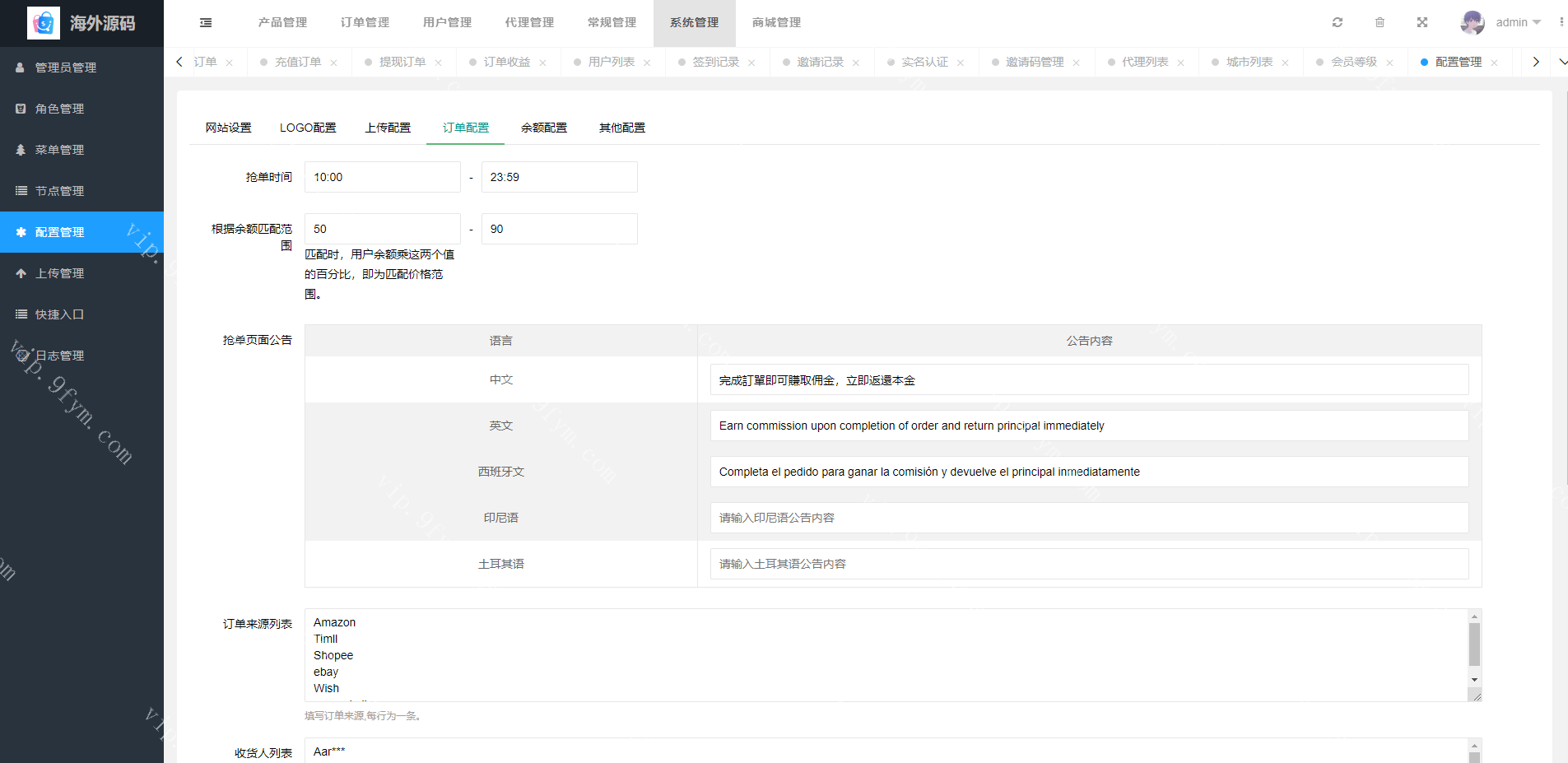Click the refresh icon in top bar
Screen dimensions: 1568x763
1338,22
